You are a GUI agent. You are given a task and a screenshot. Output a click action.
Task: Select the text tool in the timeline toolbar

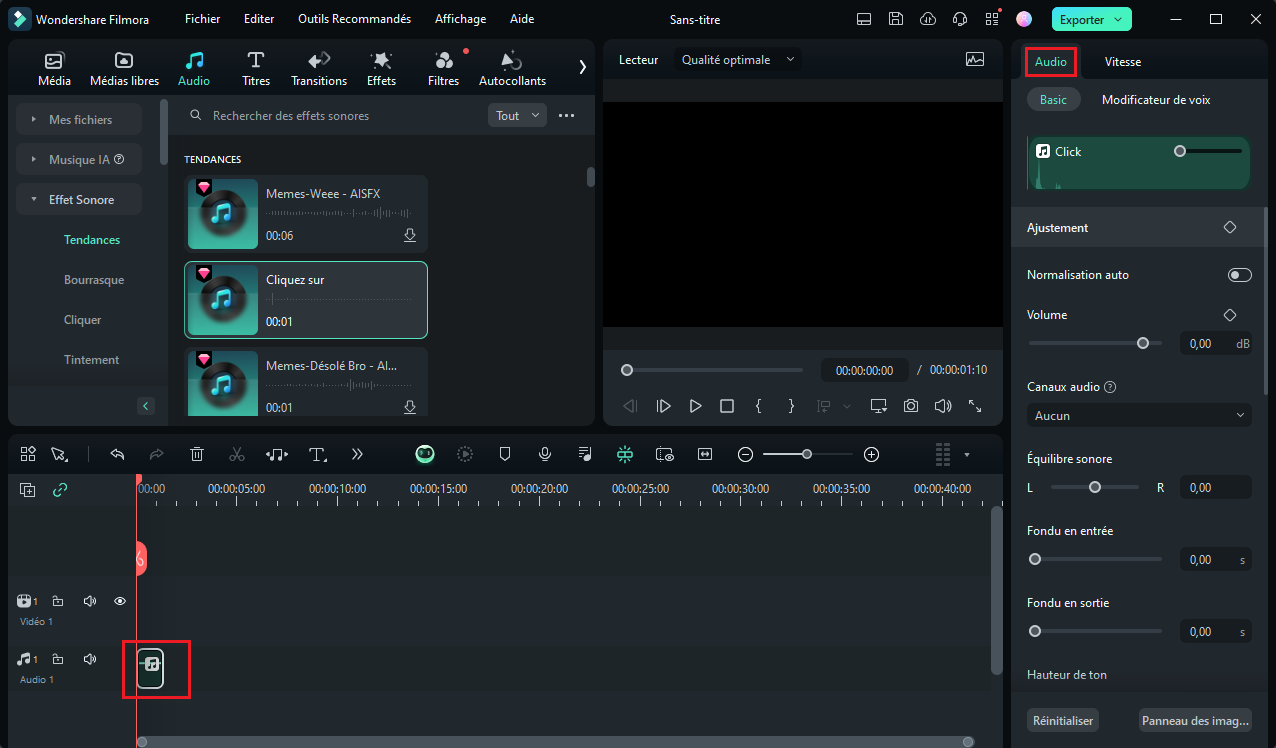(x=318, y=454)
